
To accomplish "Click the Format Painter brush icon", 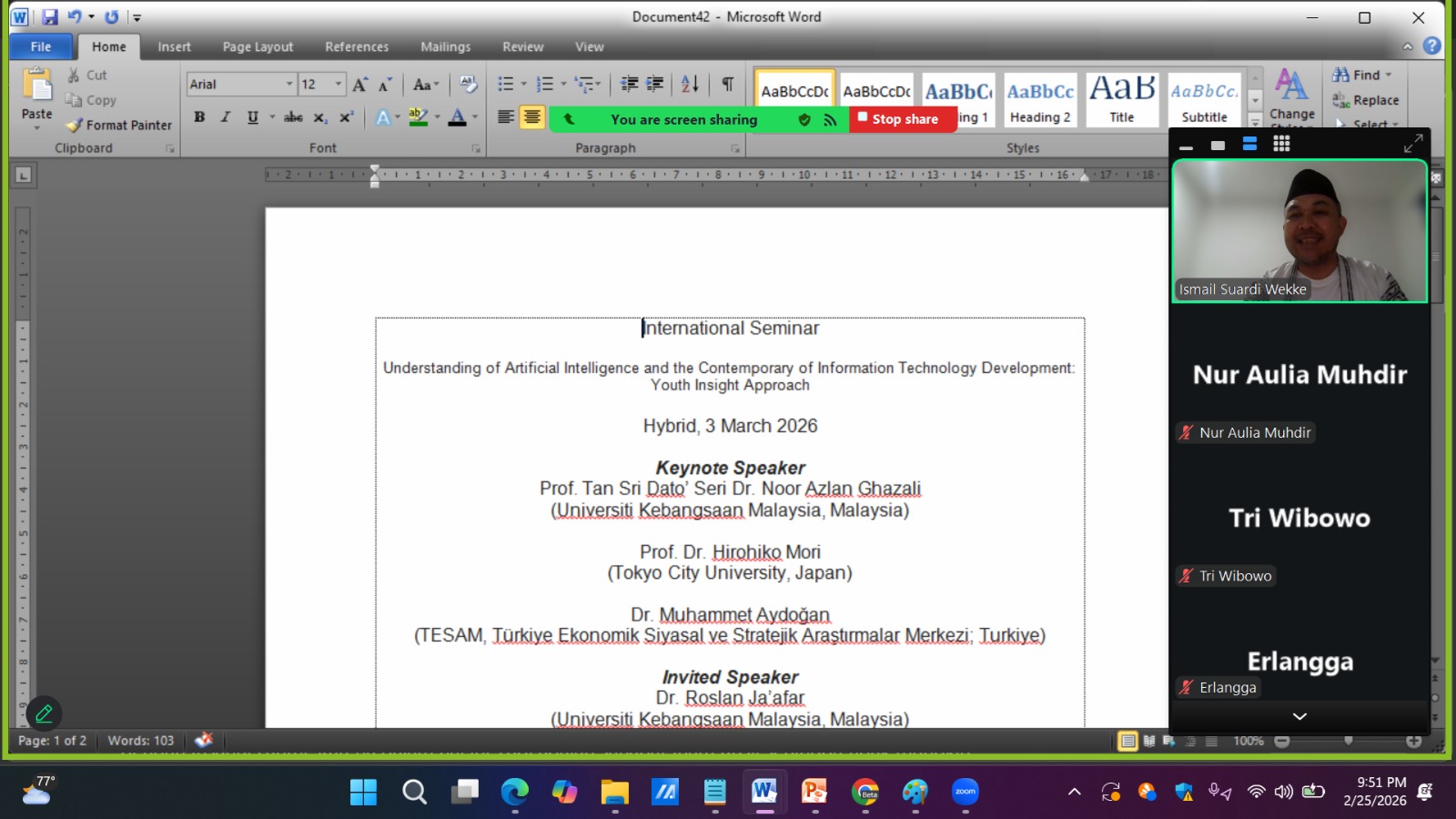I will (x=75, y=126).
